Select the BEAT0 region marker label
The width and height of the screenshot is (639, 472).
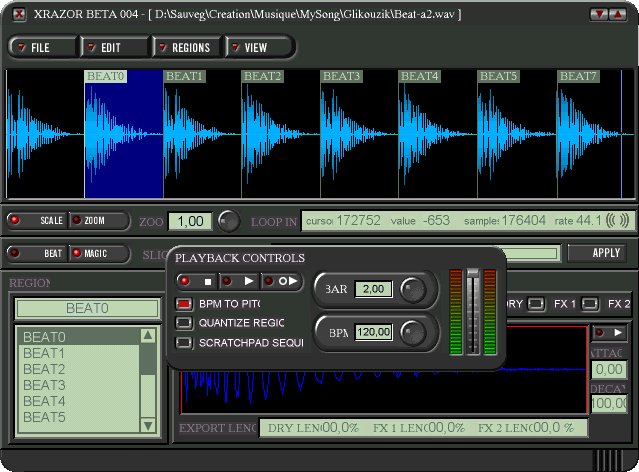click(x=106, y=76)
